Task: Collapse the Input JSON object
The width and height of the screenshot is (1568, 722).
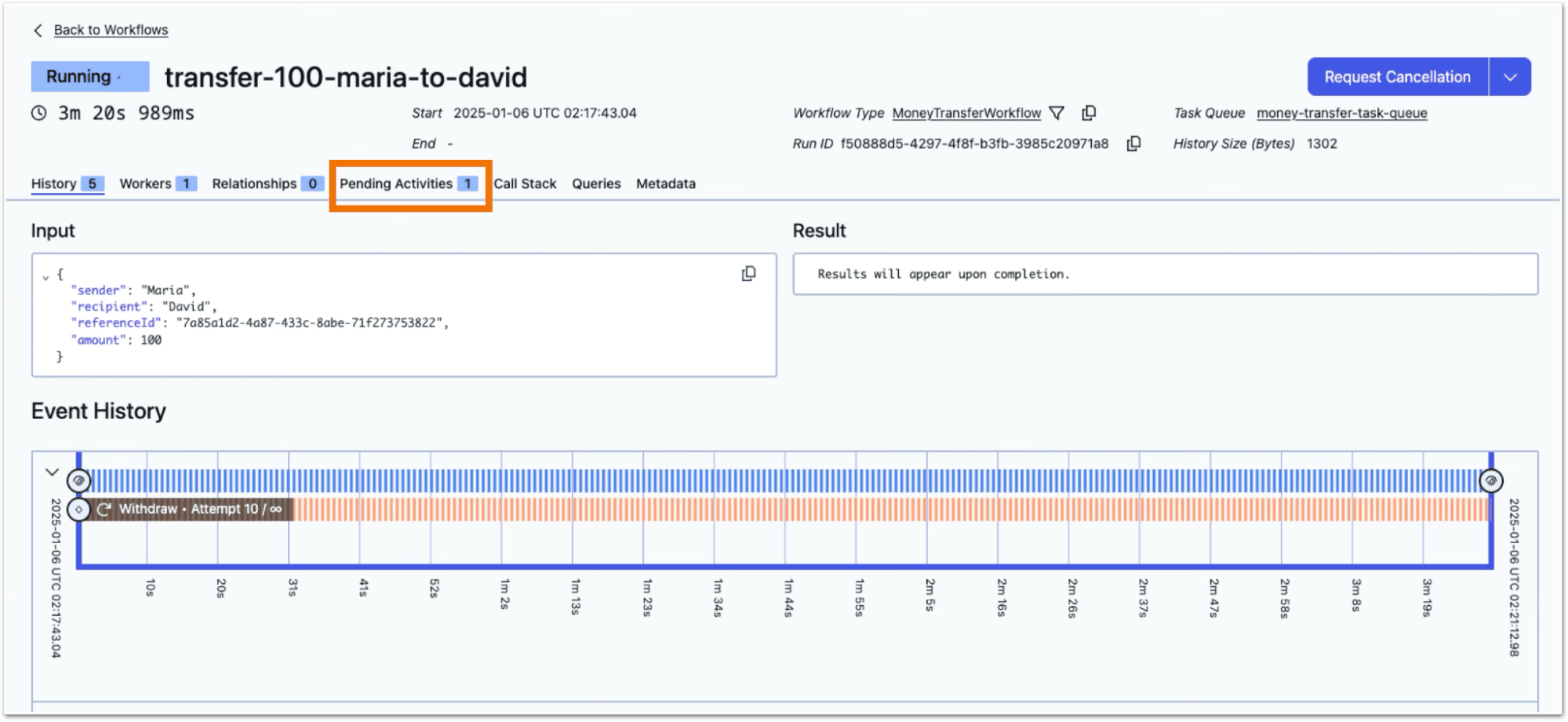Action: pyautogui.click(x=45, y=277)
